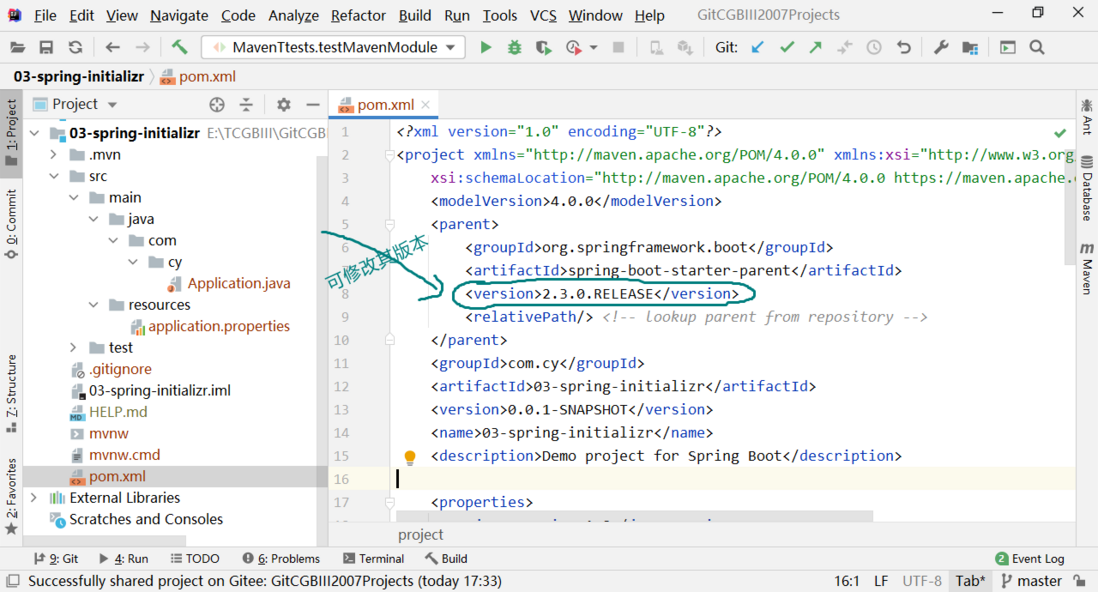
Task: Click the yellow lightbulb intention icon on line 15
Action: coord(410,457)
